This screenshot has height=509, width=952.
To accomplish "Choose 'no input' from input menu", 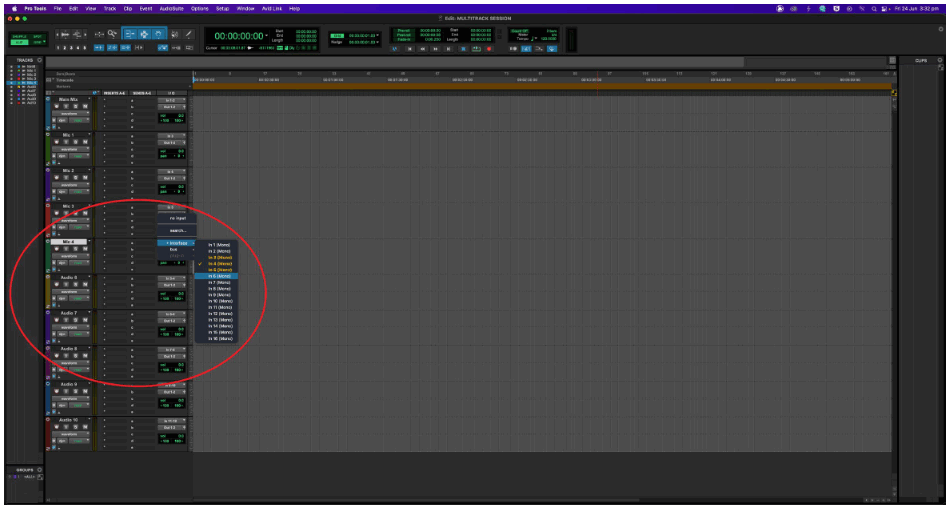I will [x=177, y=217].
